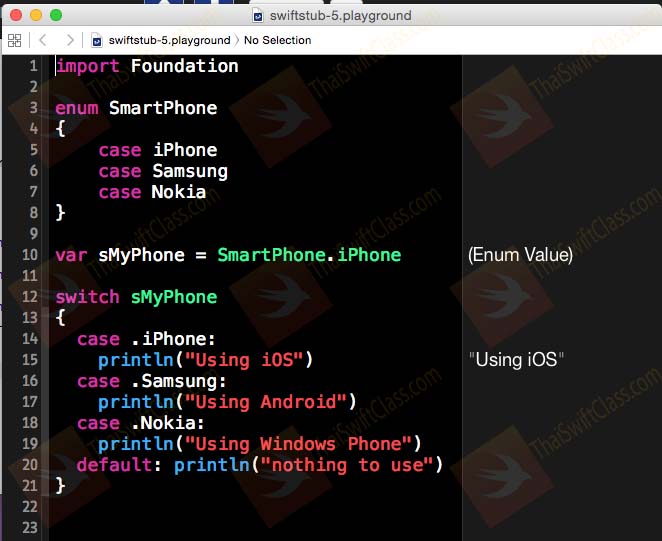Click Nokia in the enum case list

coord(179,192)
